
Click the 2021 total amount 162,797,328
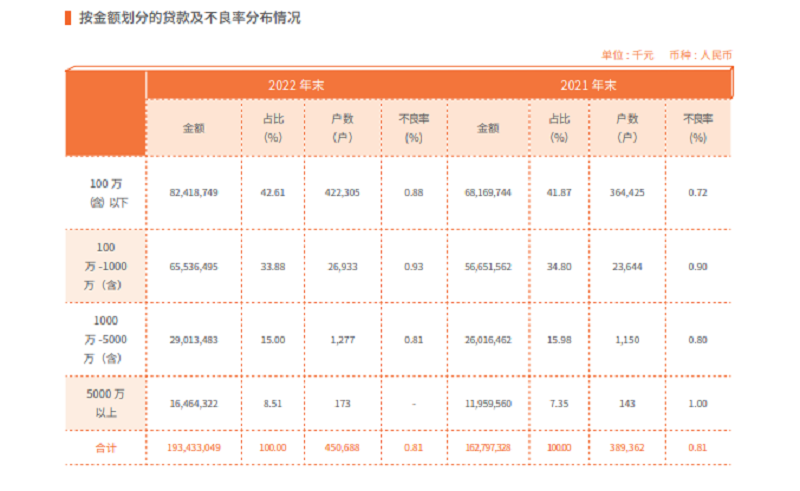488,448
